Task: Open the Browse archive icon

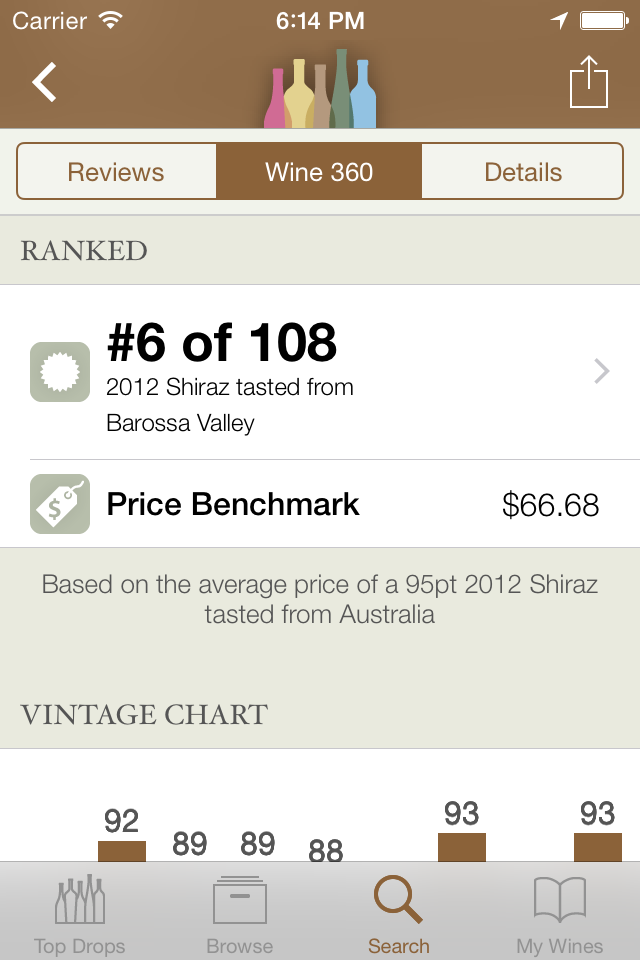Action: point(238,900)
